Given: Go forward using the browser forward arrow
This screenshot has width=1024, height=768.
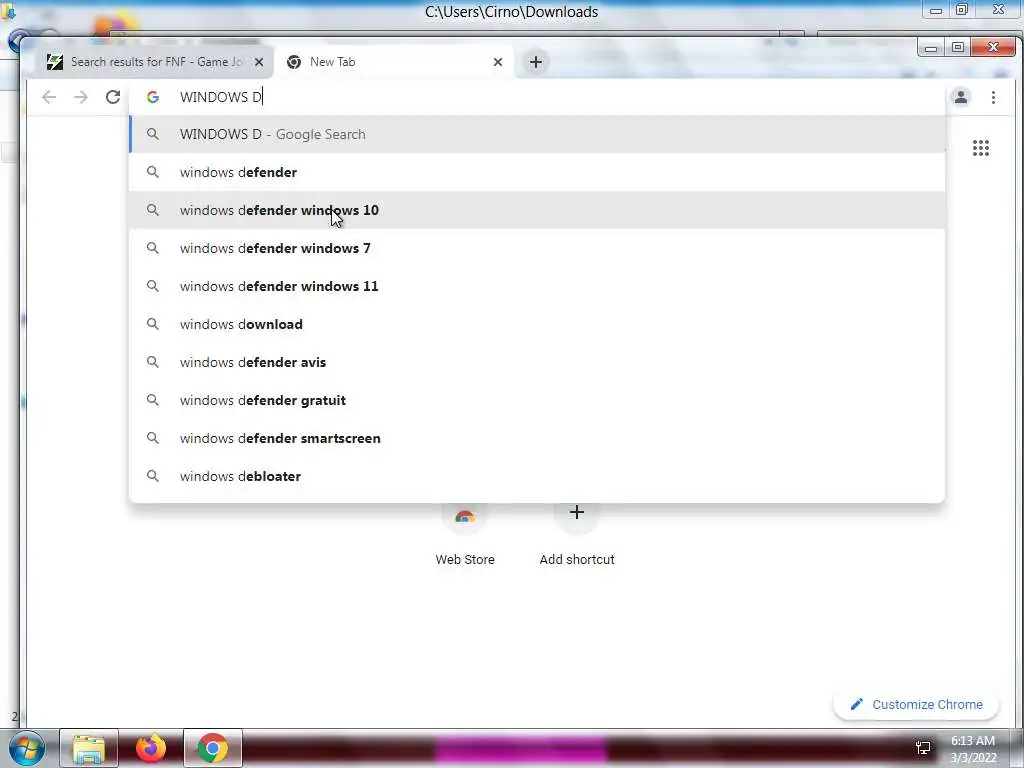Looking at the screenshot, I should click(x=80, y=97).
